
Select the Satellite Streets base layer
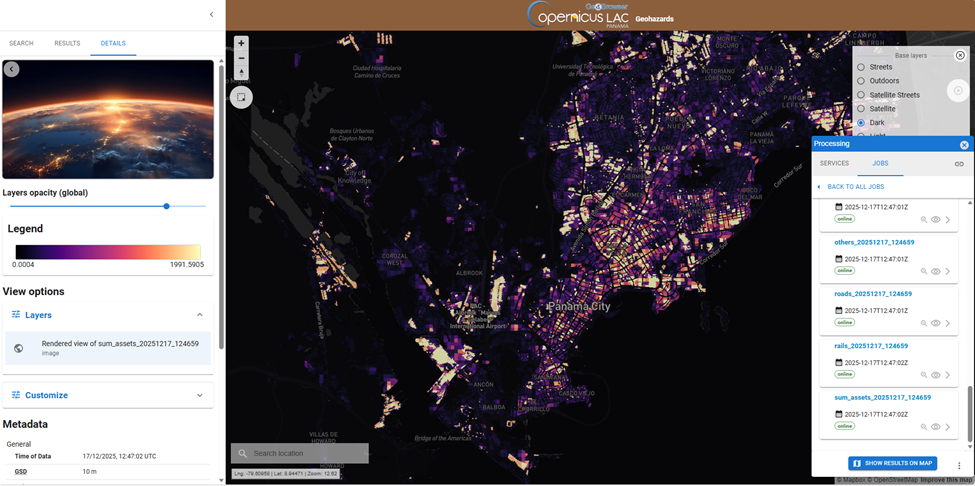(861, 95)
